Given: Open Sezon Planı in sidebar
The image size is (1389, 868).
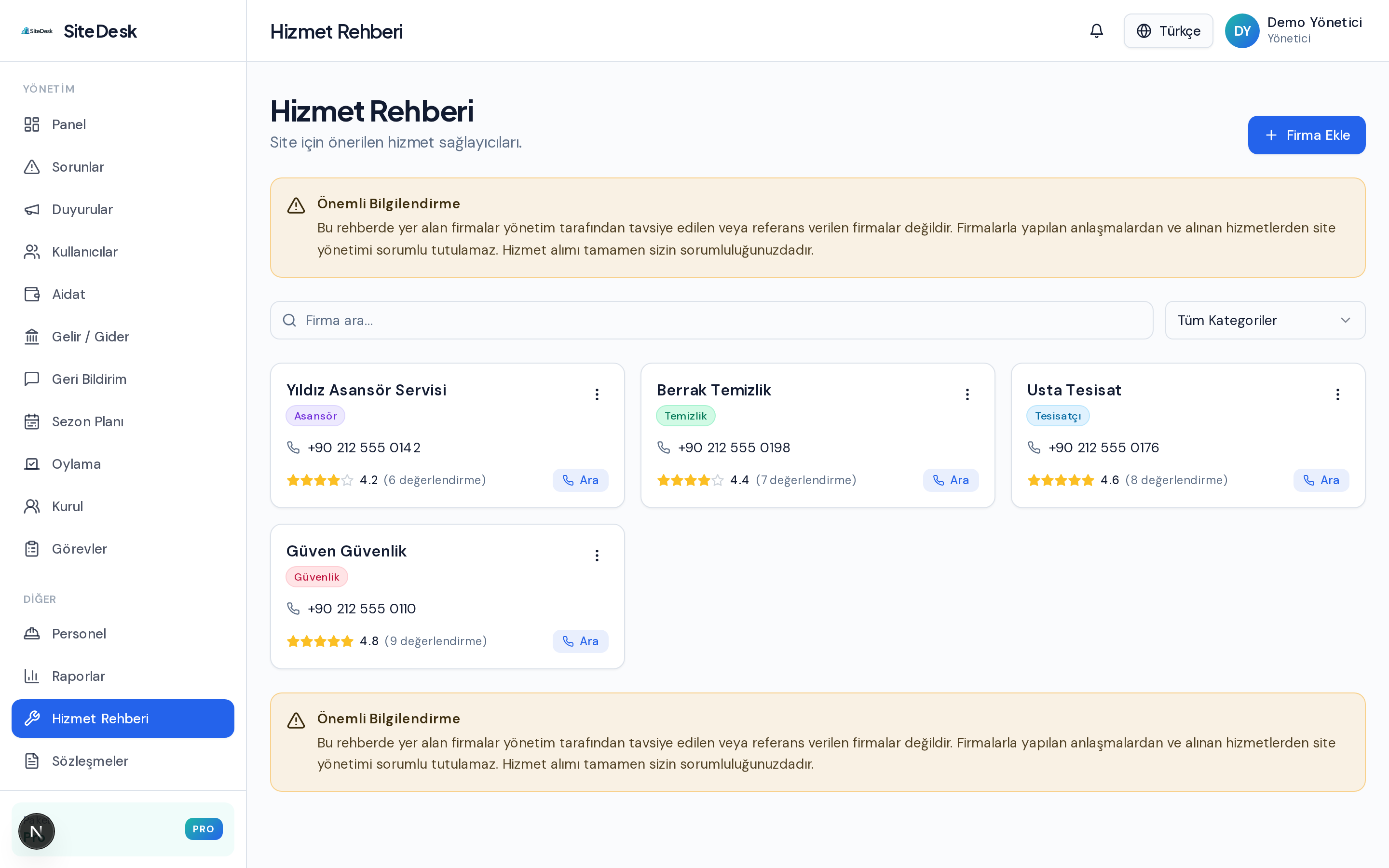Looking at the screenshot, I should point(123,422).
